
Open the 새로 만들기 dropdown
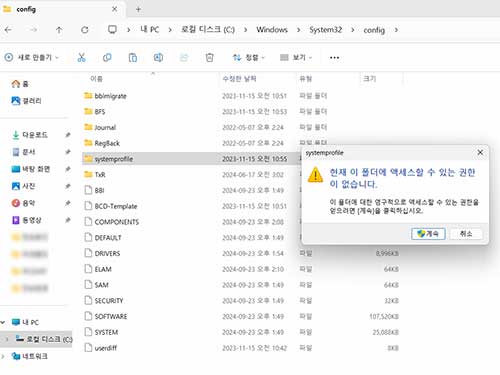click(x=32, y=58)
